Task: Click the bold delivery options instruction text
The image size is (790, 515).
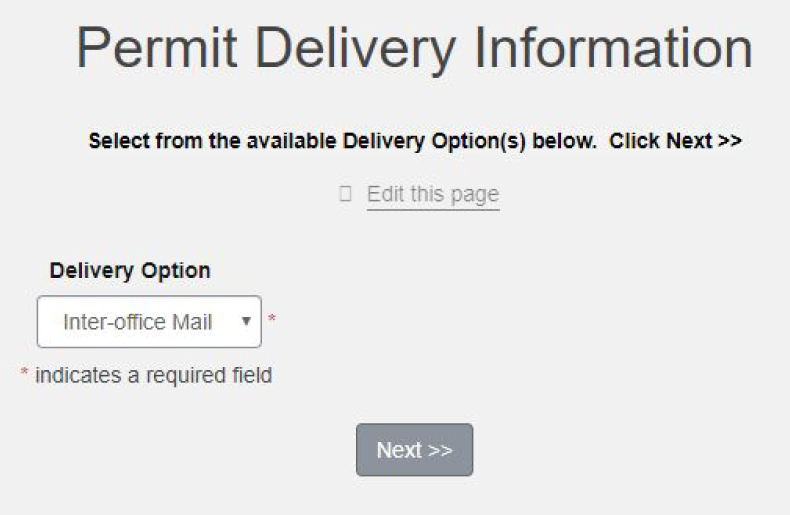Action: pyautogui.click(x=414, y=141)
